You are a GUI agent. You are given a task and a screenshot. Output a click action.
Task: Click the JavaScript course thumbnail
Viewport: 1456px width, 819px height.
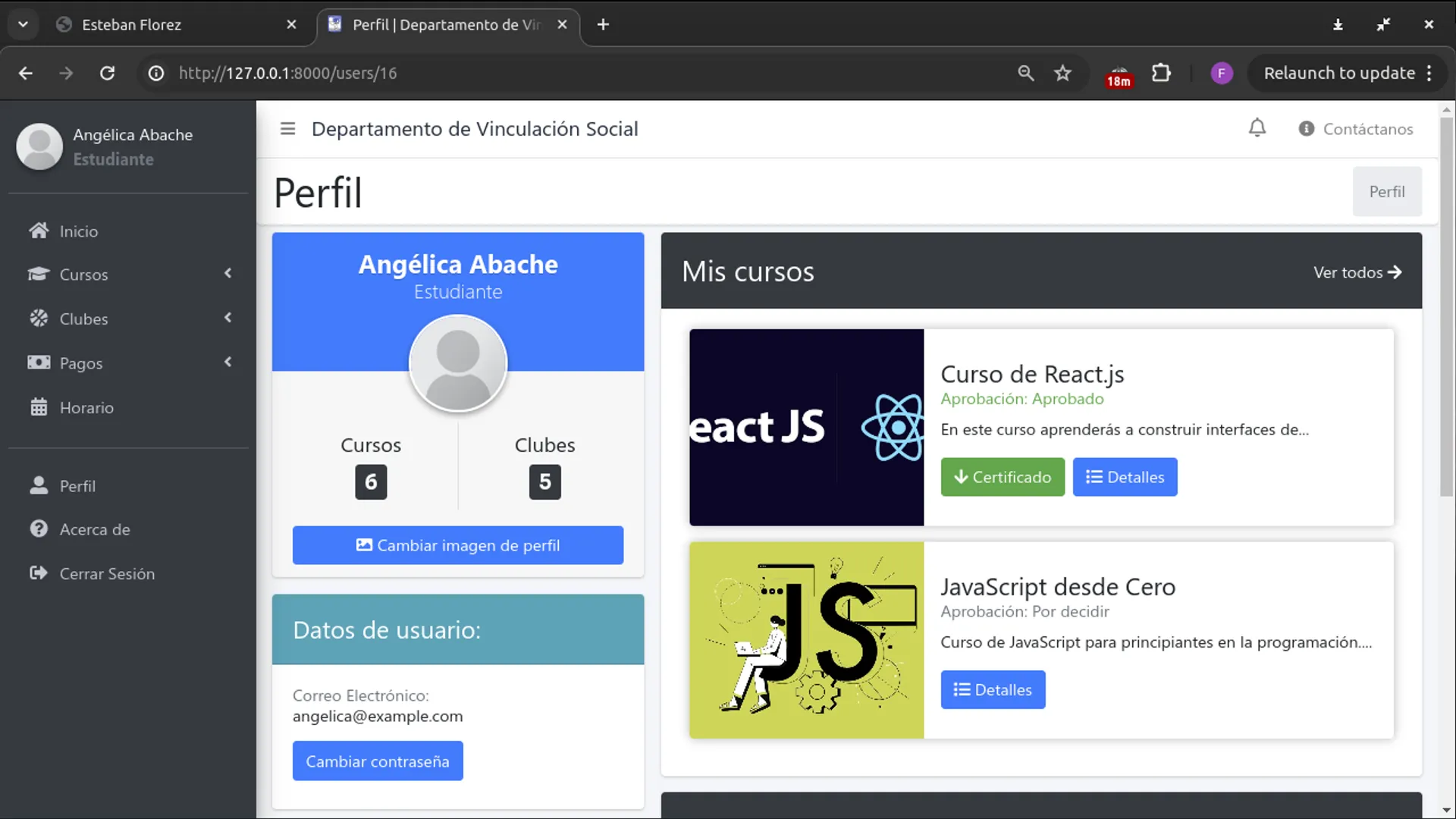806,640
